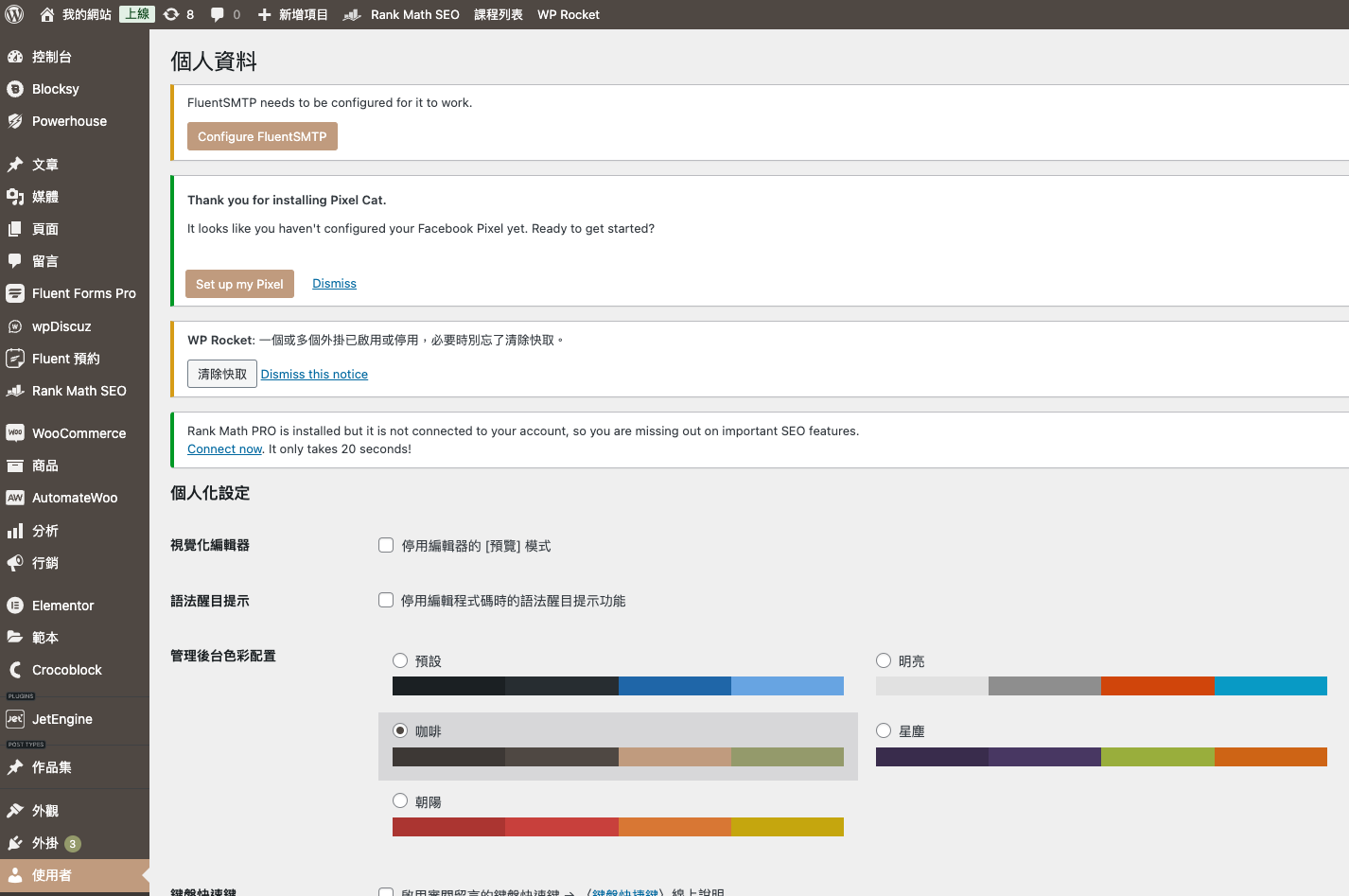This screenshot has width=1349, height=896.
Task: Open the JetEngine icon in sidebar
Action: tap(15, 719)
